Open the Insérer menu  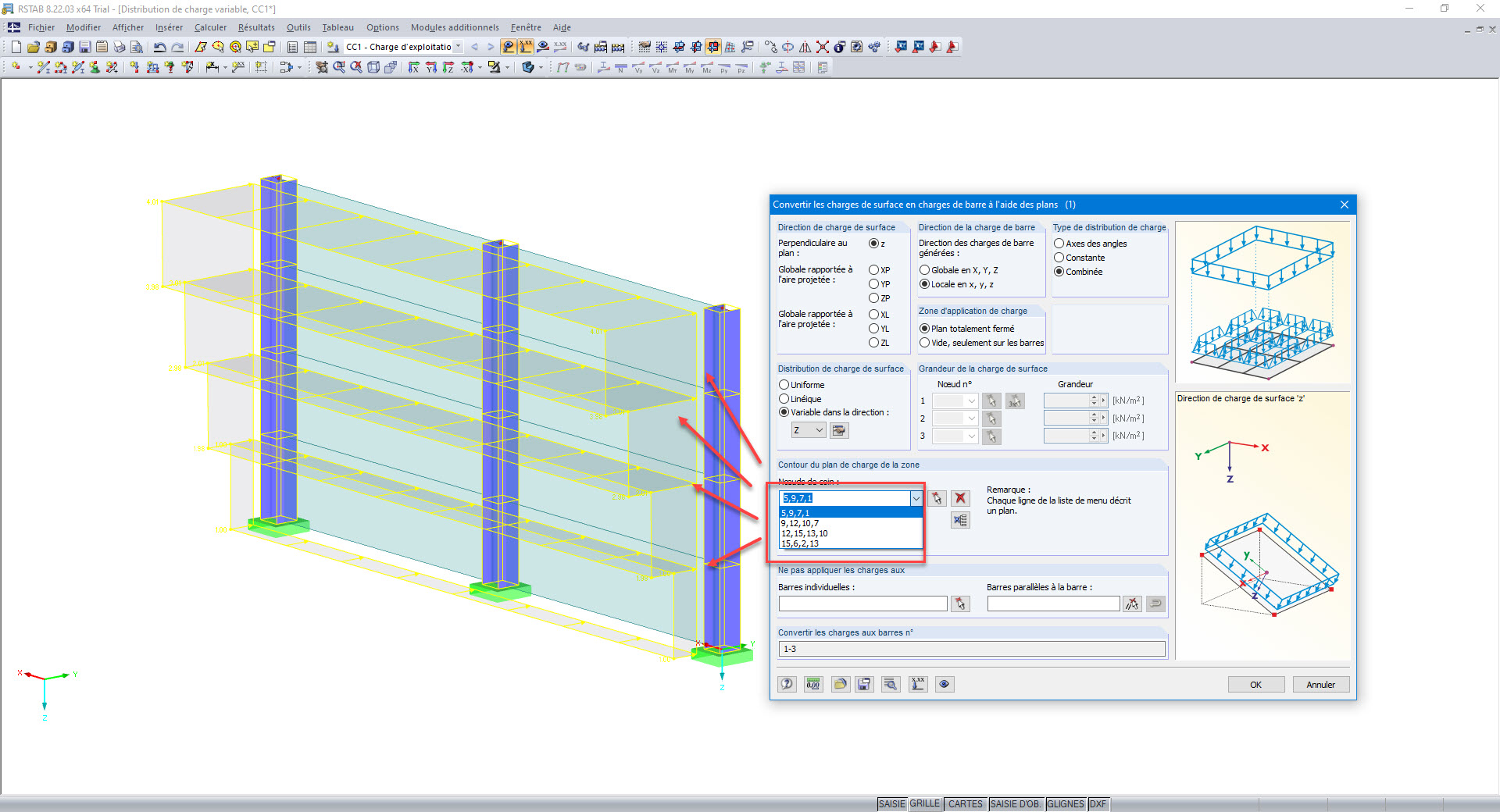[169, 27]
